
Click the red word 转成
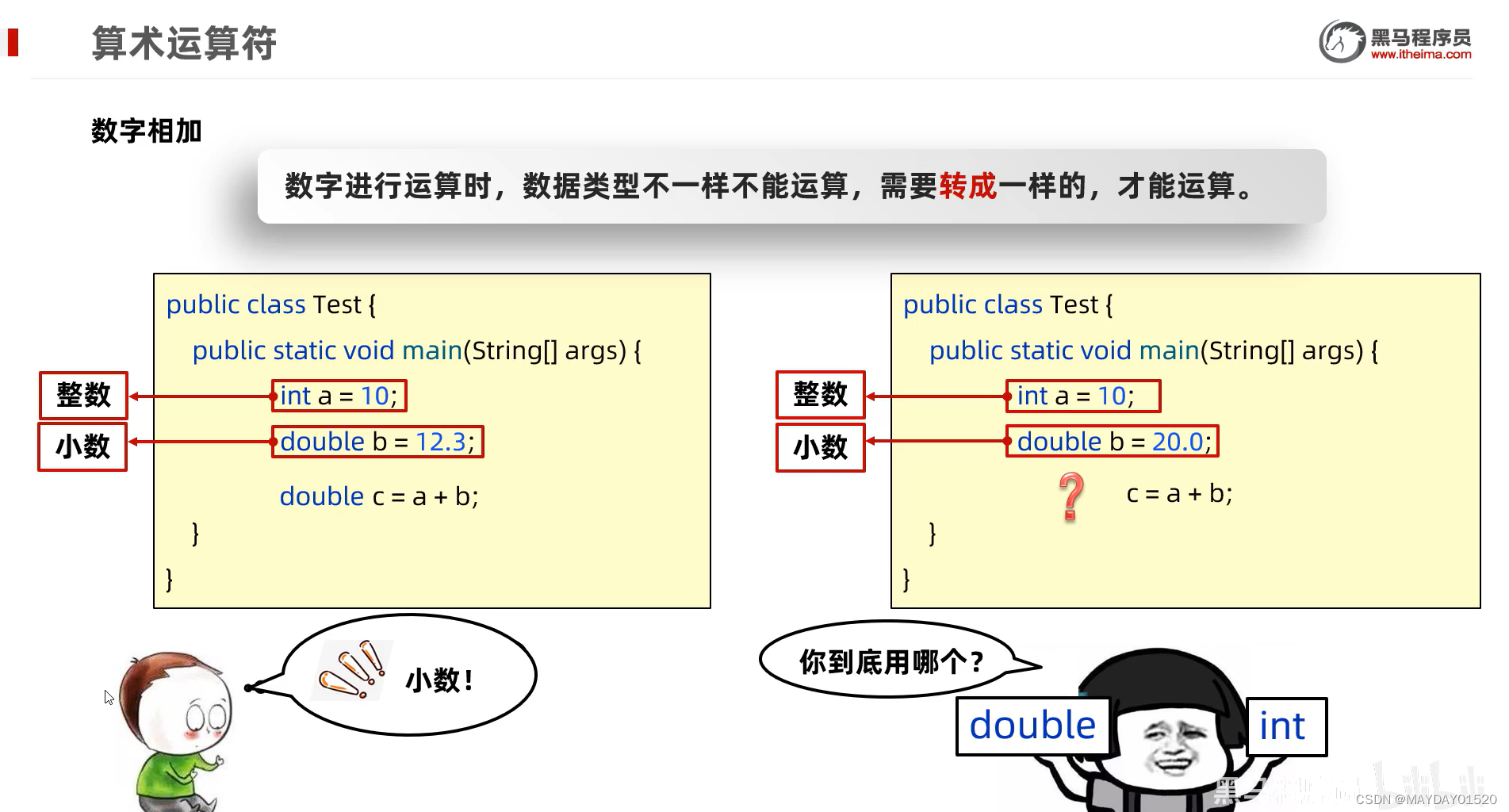click(x=968, y=186)
